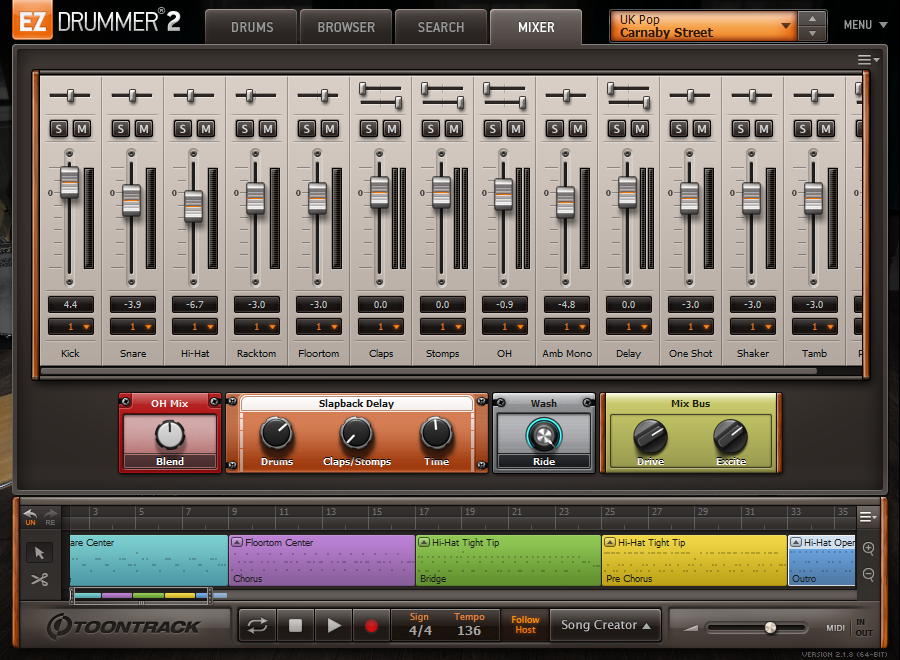This screenshot has width=900, height=660.
Task: Switch to the SEARCH tab
Action: click(x=441, y=27)
